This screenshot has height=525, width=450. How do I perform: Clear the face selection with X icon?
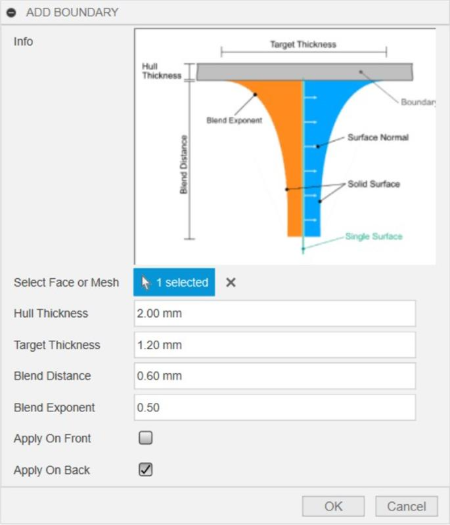tap(231, 282)
